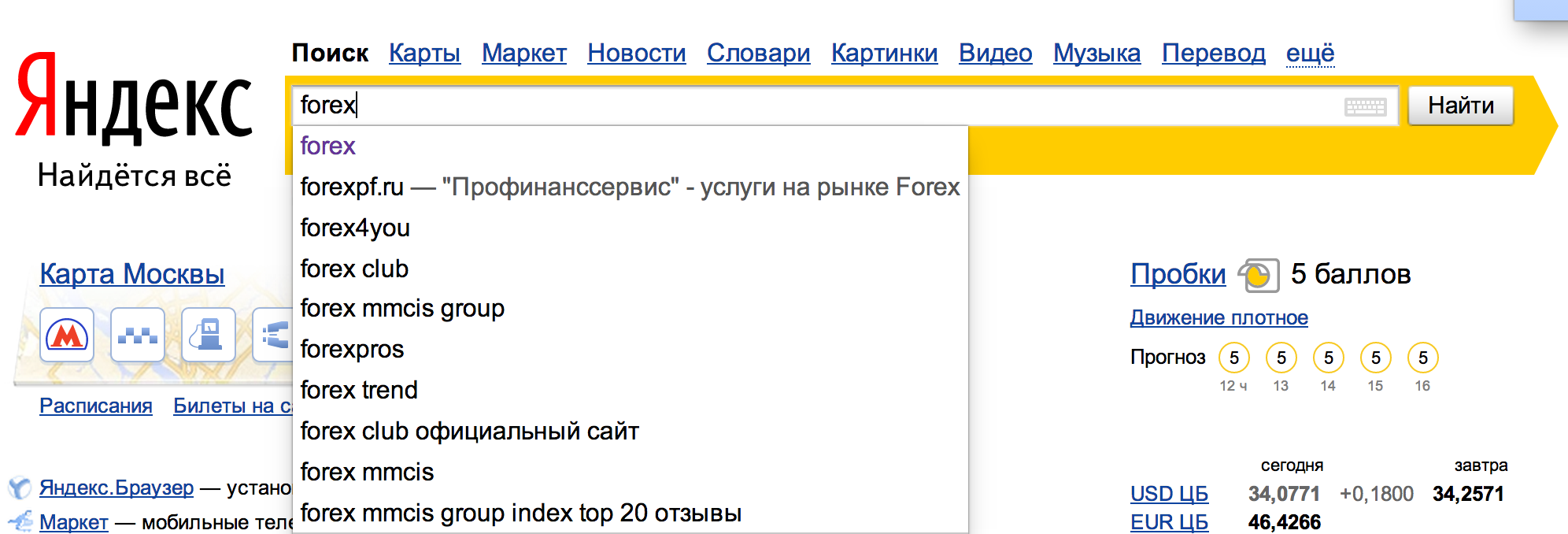Select forecast circle for 16 hours
Image resolution: width=1568 pixels, height=534 pixels.
[1423, 358]
